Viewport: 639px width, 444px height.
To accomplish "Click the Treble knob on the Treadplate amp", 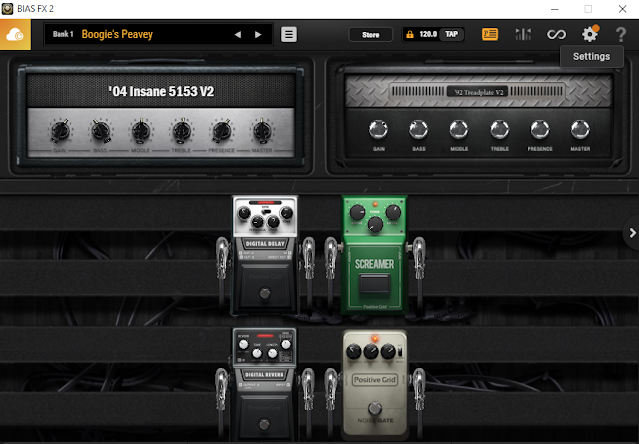I will (x=500, y=130).
